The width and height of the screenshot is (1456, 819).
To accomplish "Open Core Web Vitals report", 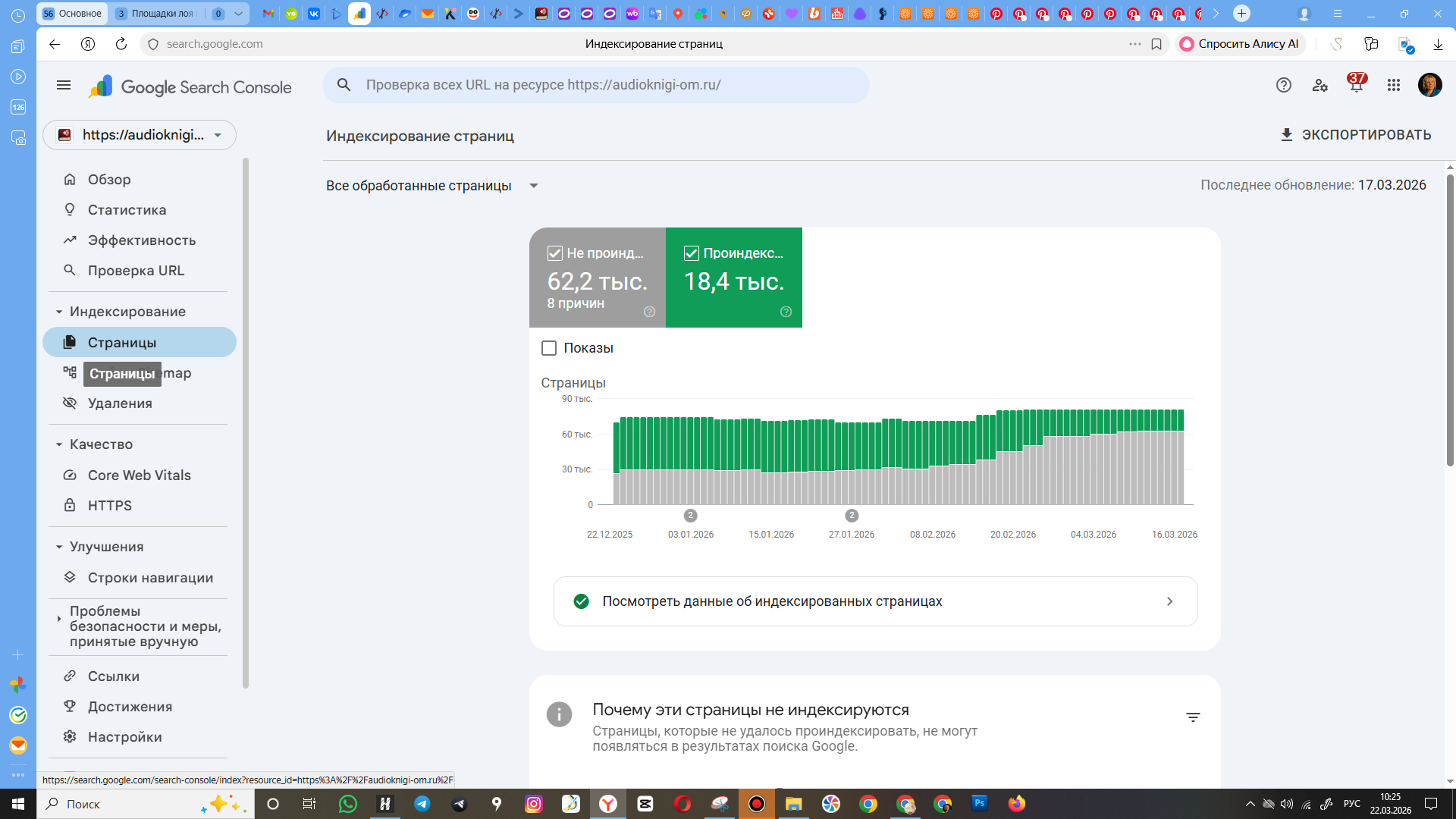I will pyautogui.click(x=139, y=475).
